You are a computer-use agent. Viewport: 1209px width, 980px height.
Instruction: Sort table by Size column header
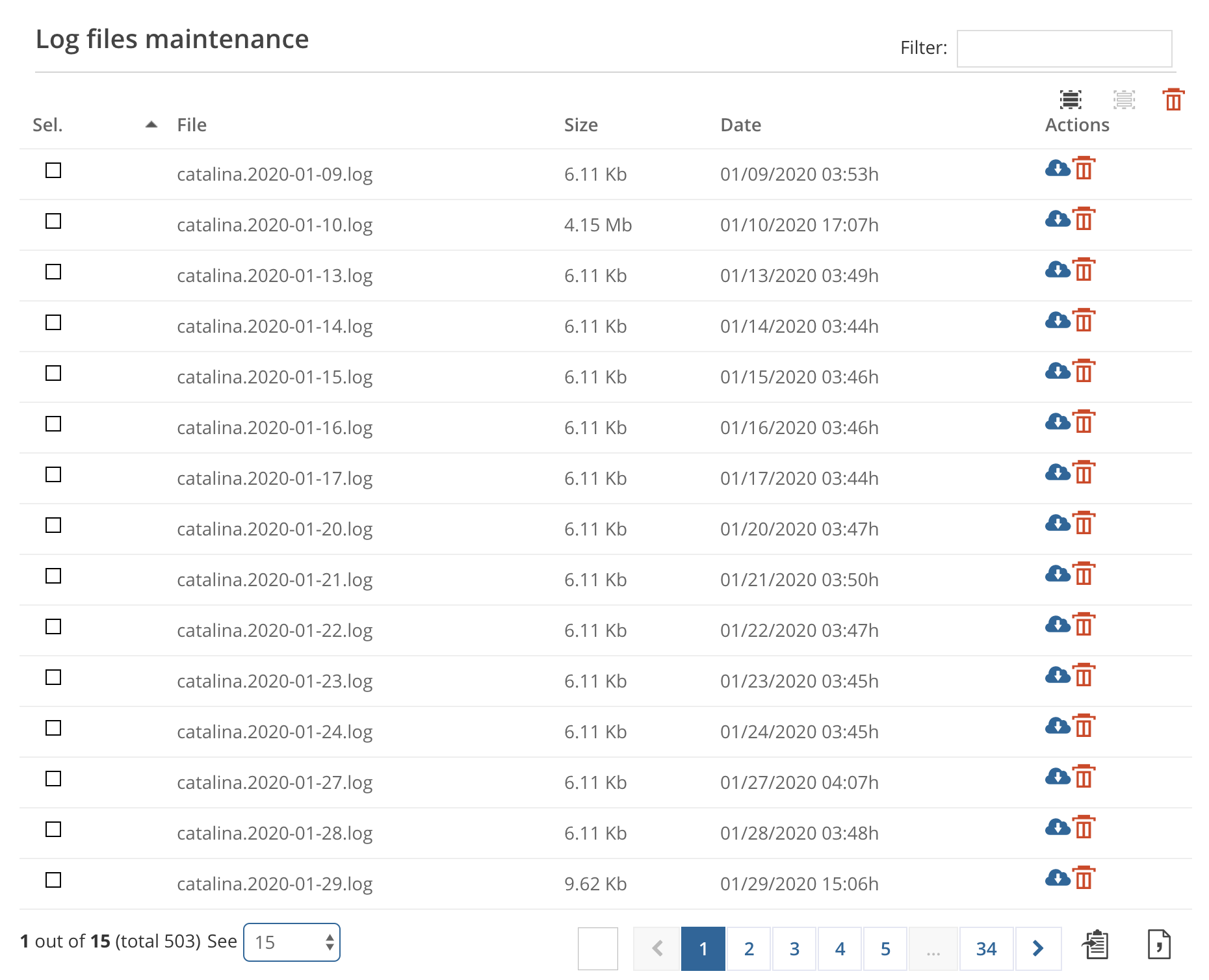(581, 125)
